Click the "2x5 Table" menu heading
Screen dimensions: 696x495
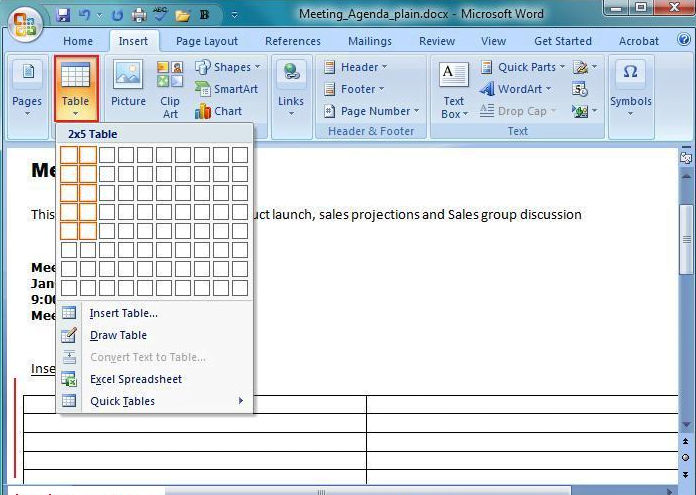(93, 134)
